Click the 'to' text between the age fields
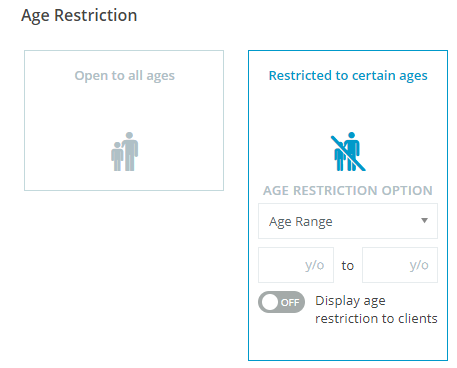This screenshot has width=457, height=368. pyautogui.click(x=348, y=266)
